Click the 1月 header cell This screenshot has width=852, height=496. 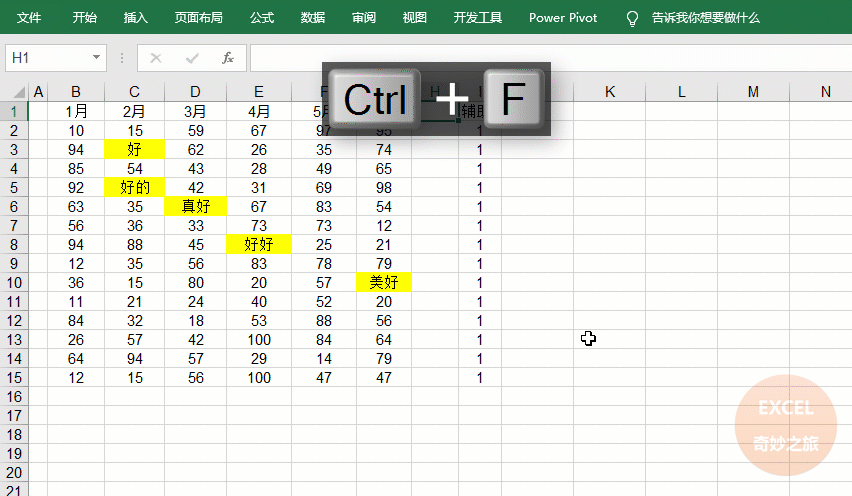(76, 111)
